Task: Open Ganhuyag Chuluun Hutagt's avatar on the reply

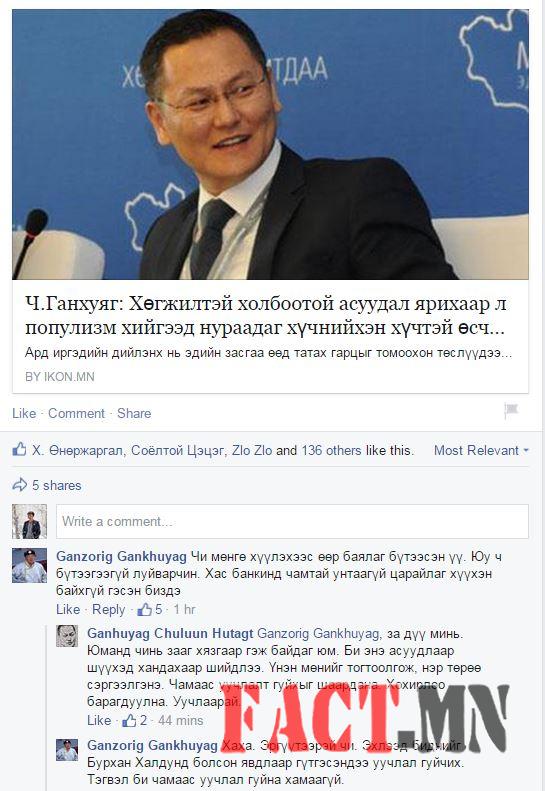Action: click(x=67, y=636)
